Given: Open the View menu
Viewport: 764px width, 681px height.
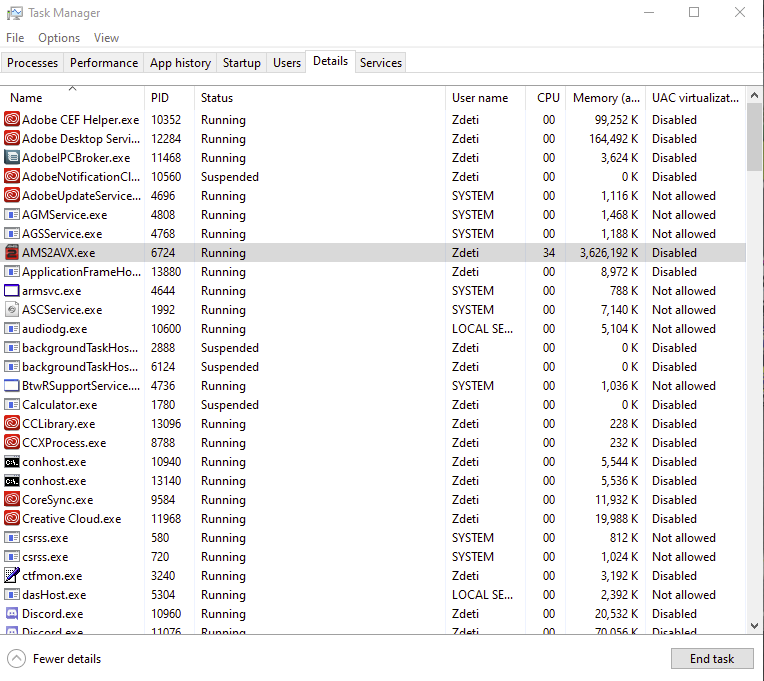Looking at the screenshot, I should pyautogui.click(x=106, y=38).
